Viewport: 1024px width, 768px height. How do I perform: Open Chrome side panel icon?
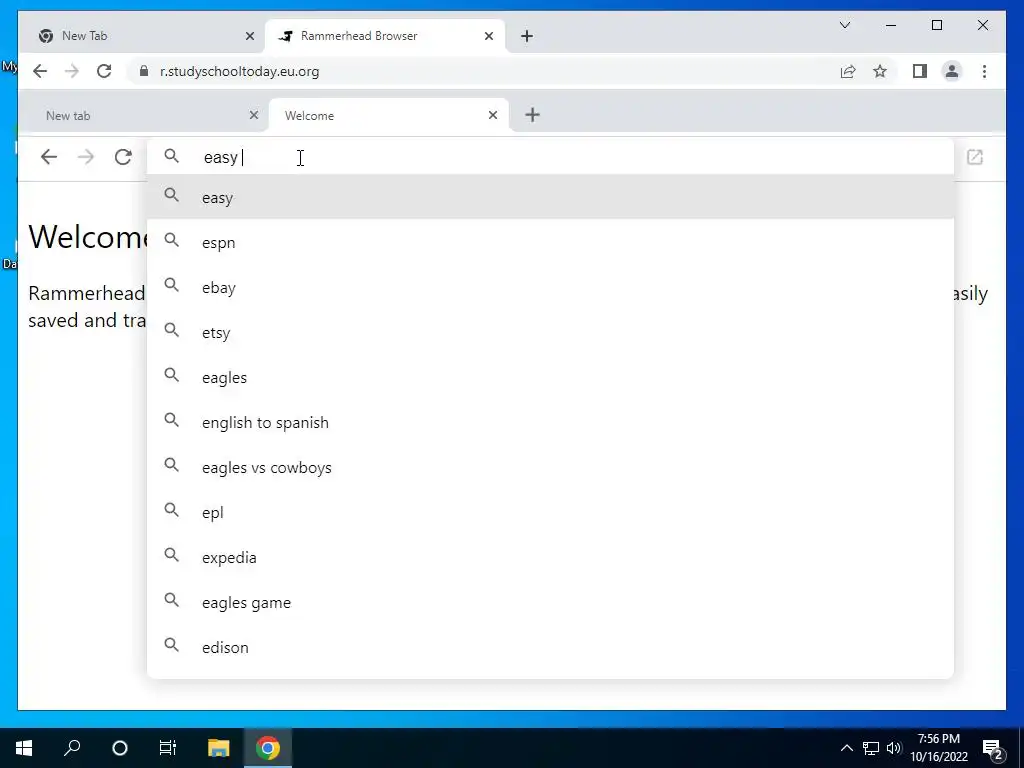click(920, 71)
